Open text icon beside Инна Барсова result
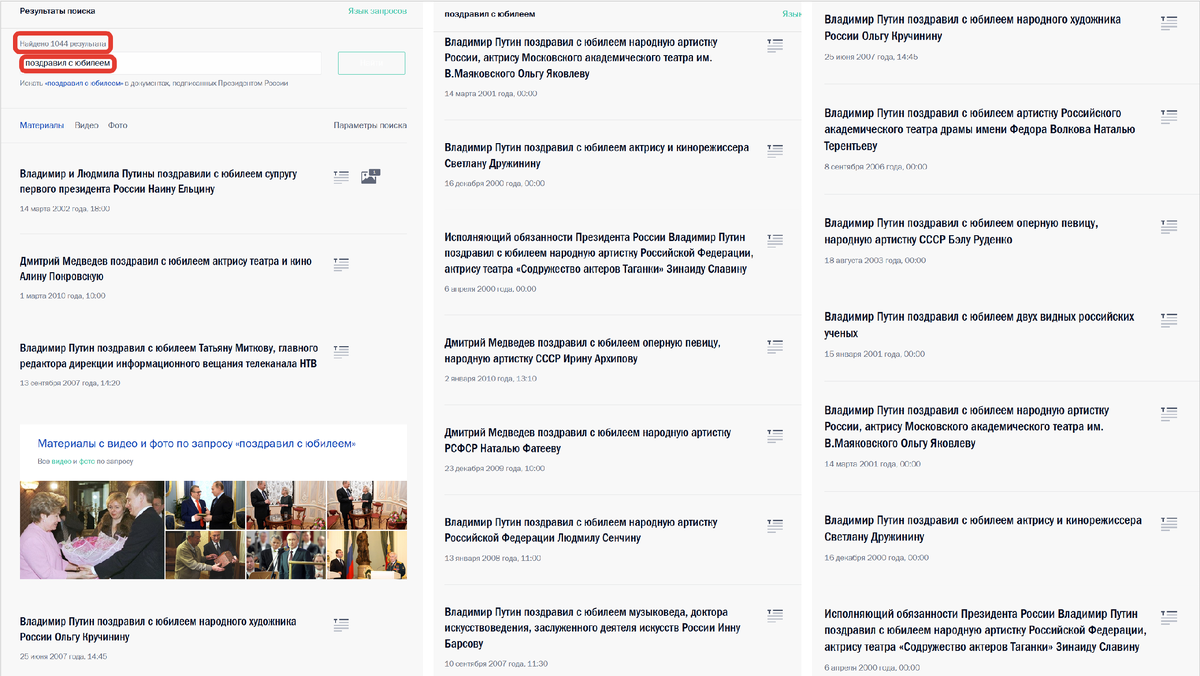This screenshot has height=676, width=1200. tap(774, 614)
